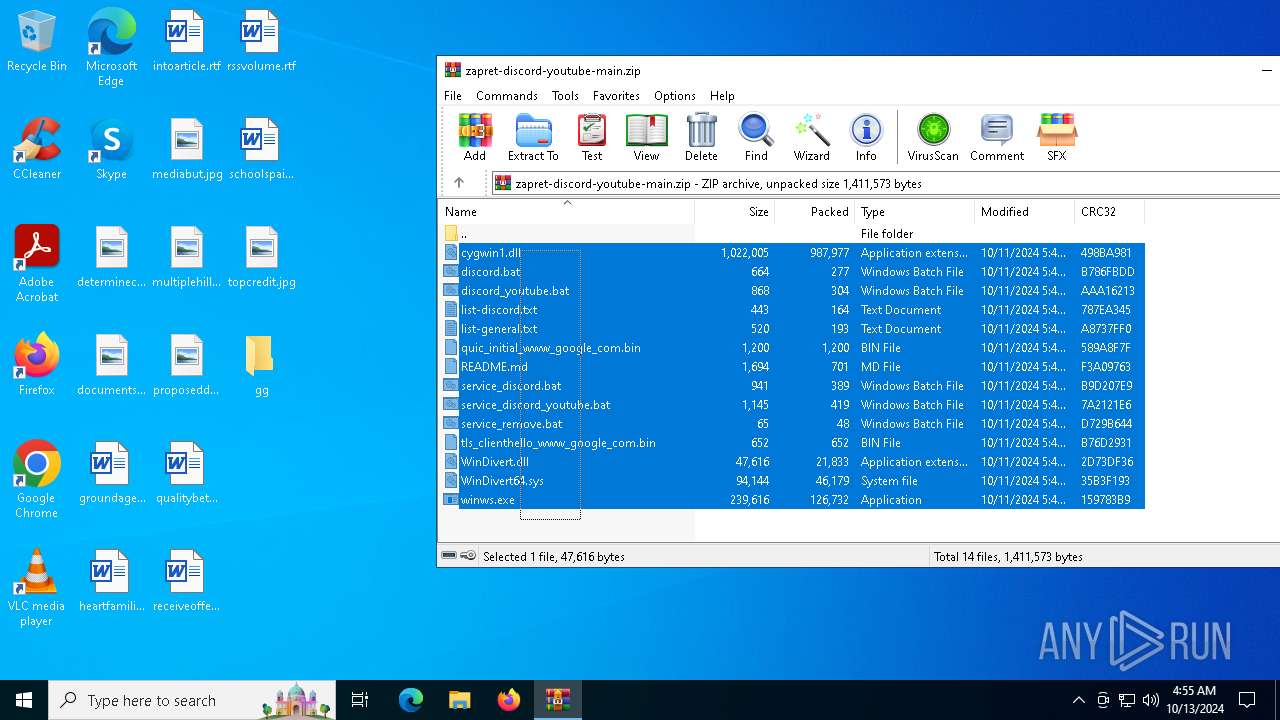Select WinDivert.dll file
The image size is (1280, 720).
(x=792, y=462)
